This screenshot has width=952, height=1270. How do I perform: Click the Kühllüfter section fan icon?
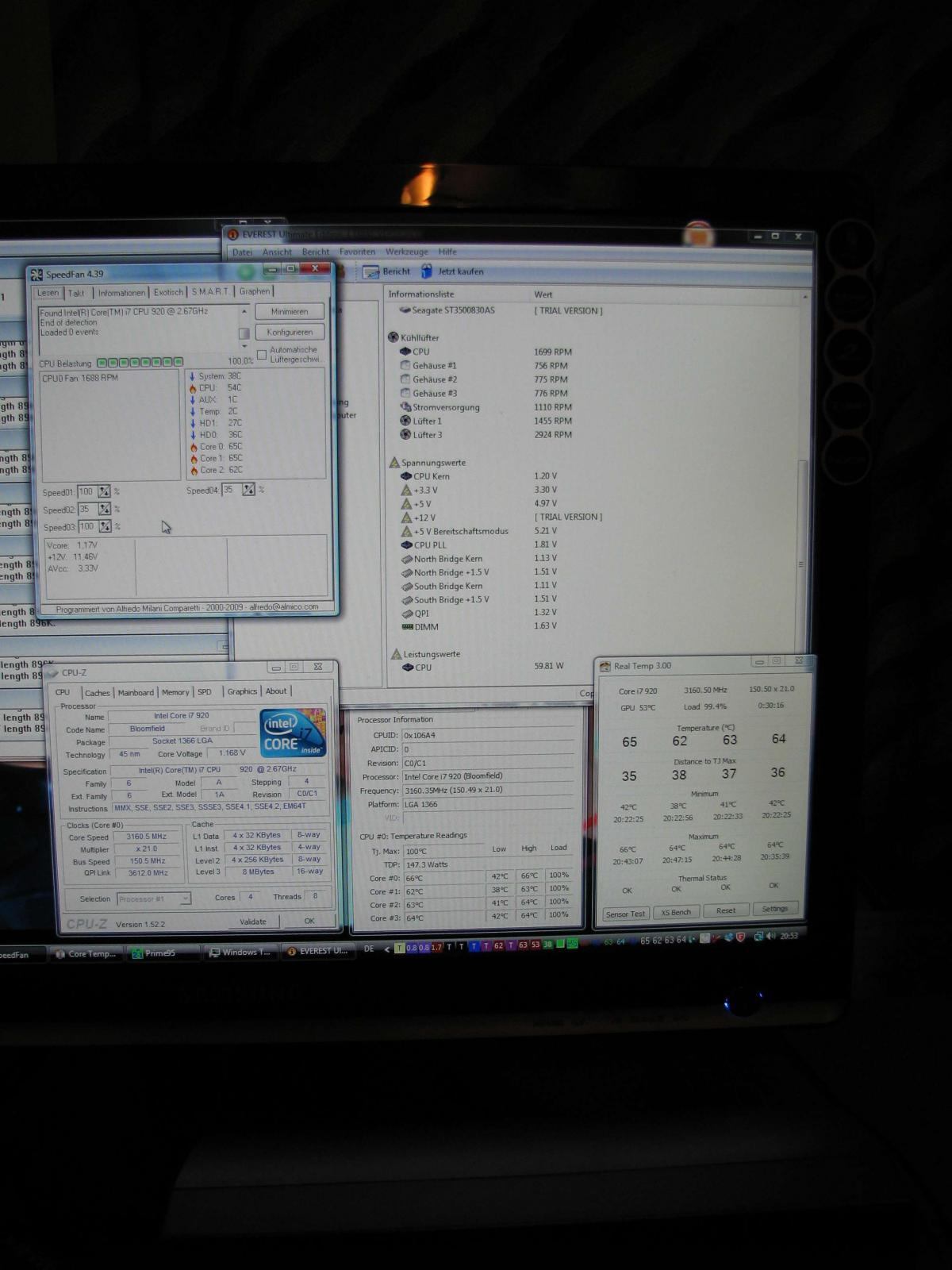(393, 337)
